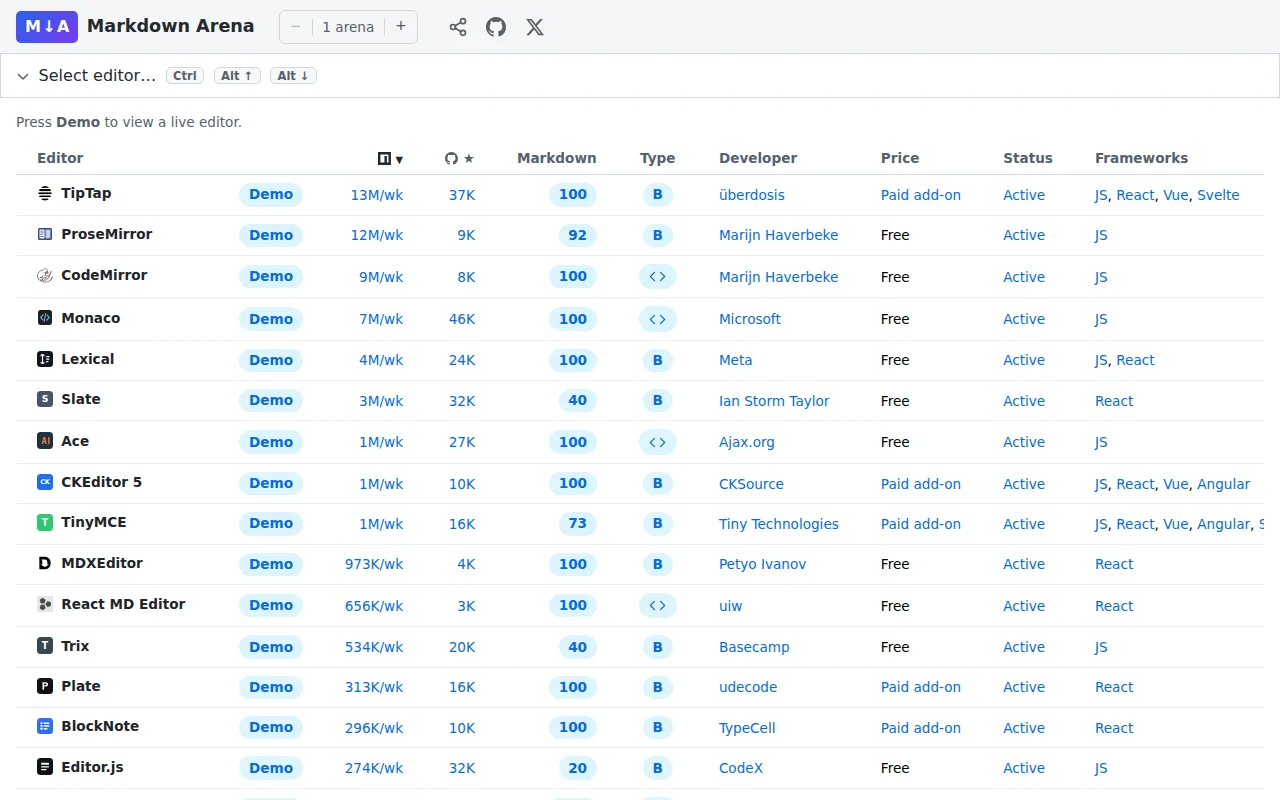Decrease arena count with minus button

coord(296,27)
